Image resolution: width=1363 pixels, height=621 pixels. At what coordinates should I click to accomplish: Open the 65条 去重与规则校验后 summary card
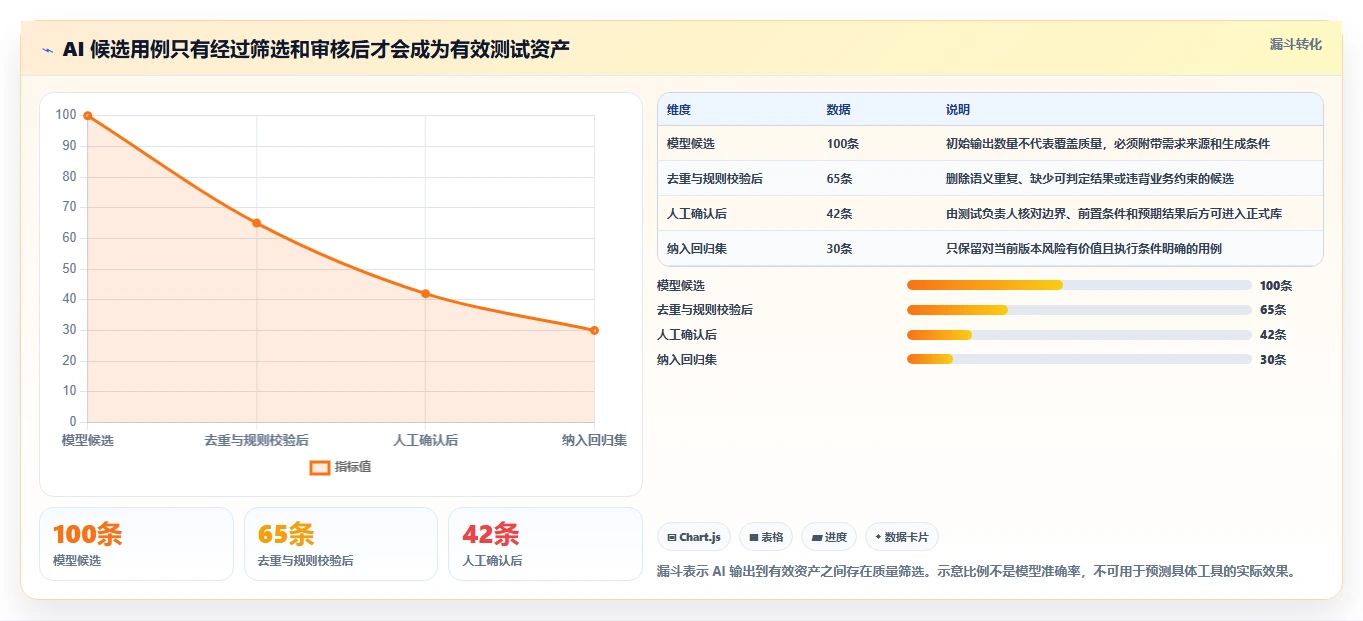[x=341, y=544]
